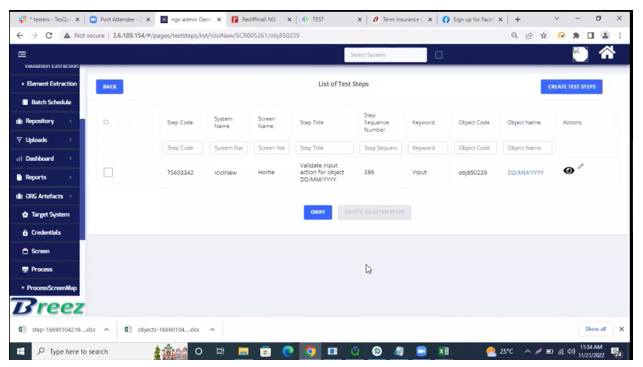Open Zoom app from taskbar
Screen dimensions: 643x367
[421, 351]
